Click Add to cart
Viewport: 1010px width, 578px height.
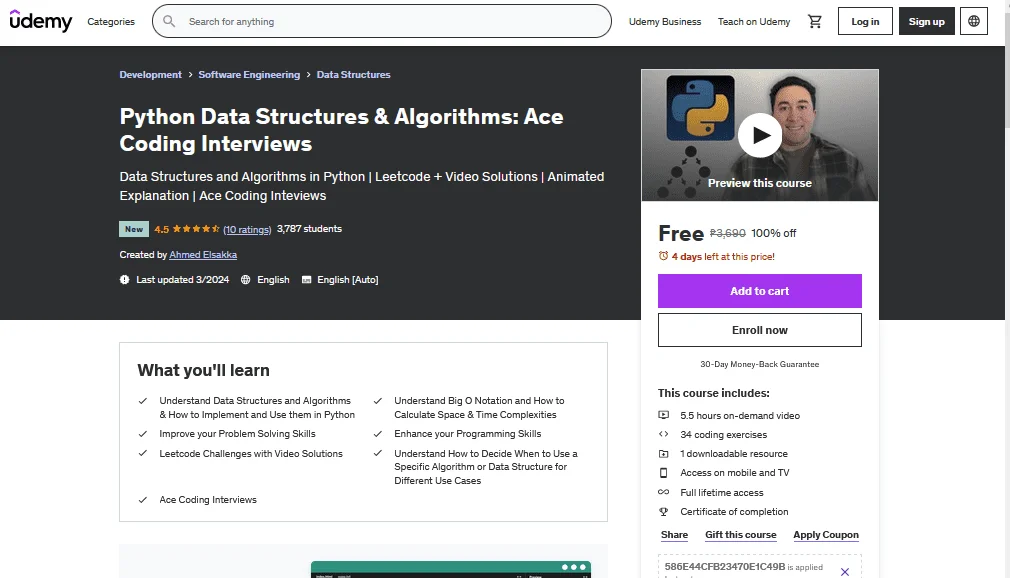(759, 291)
